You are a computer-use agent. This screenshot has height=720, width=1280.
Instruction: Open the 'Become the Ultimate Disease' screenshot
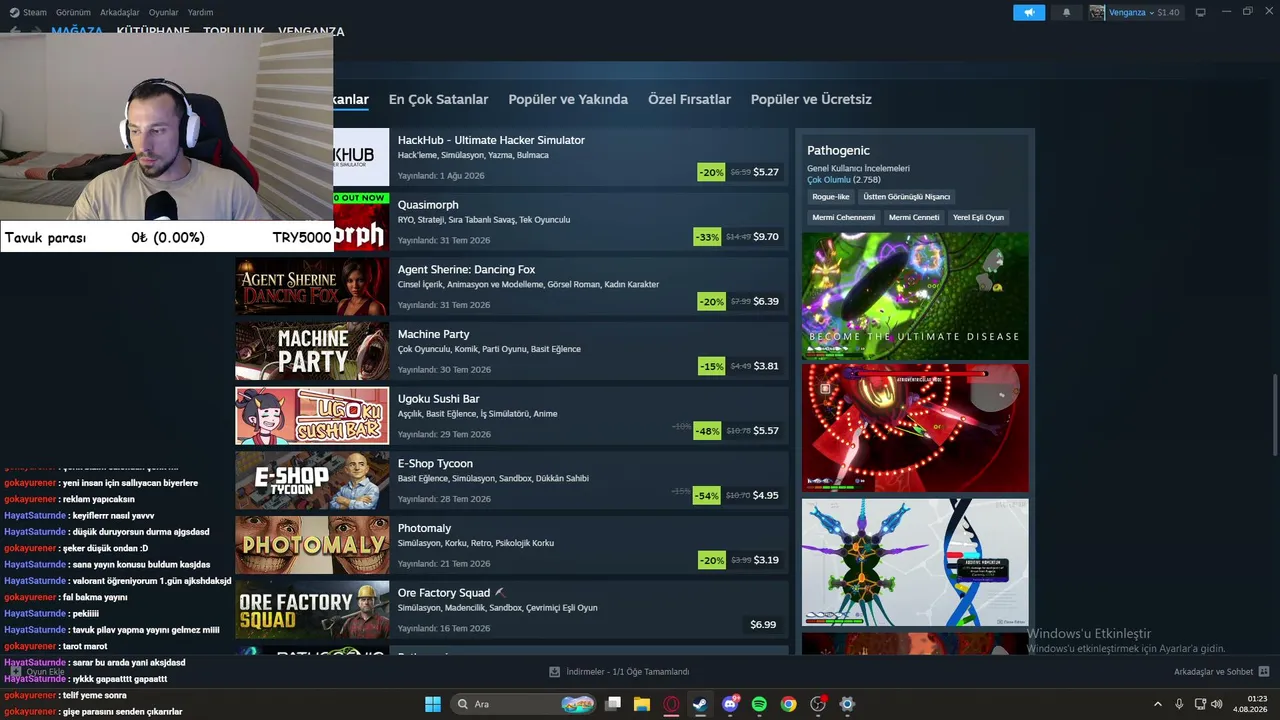click(x=915, y=296)
